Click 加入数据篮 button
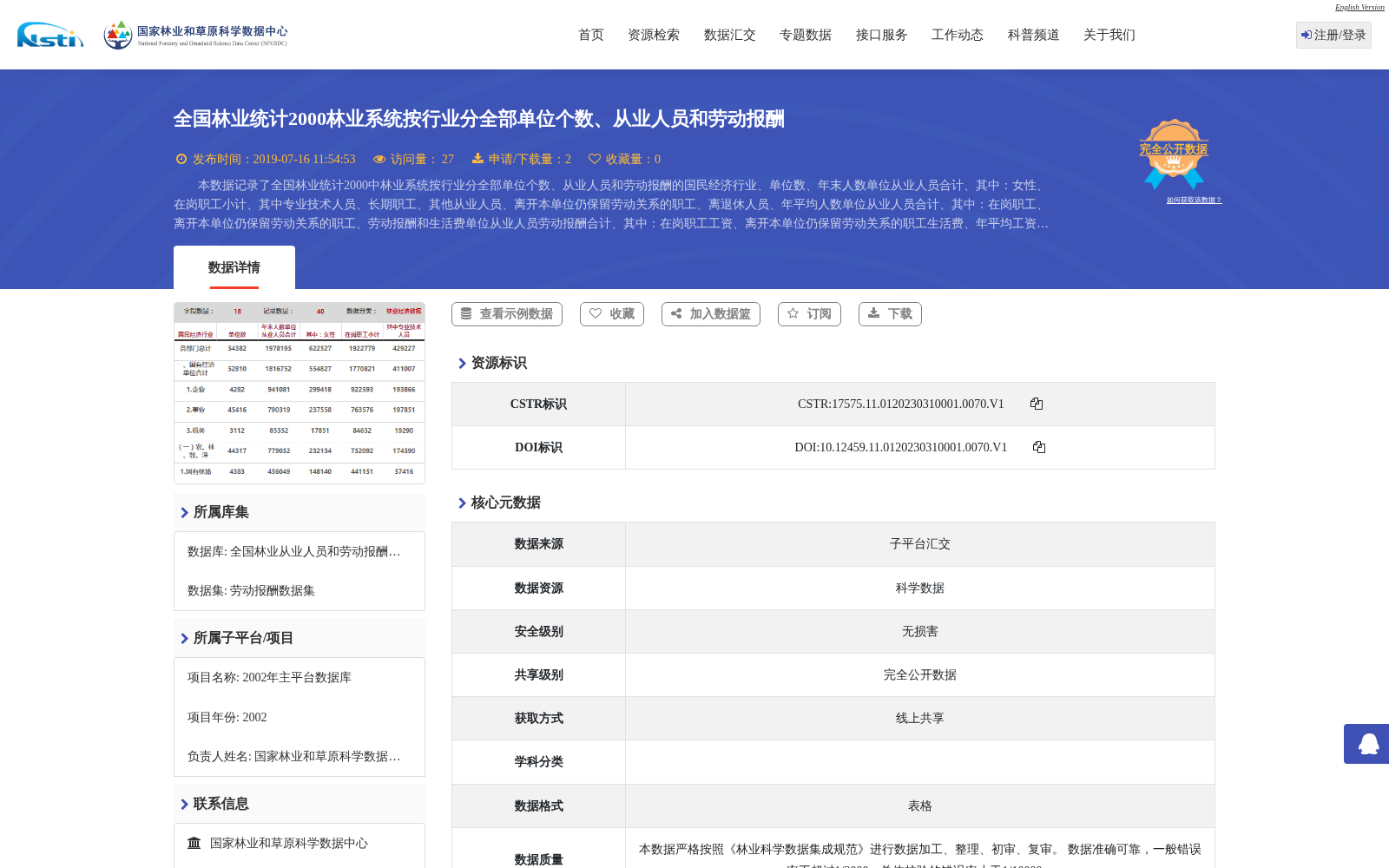Image resolution: width=1389 pixels, height=868 pixels. [x=711, y=314]
